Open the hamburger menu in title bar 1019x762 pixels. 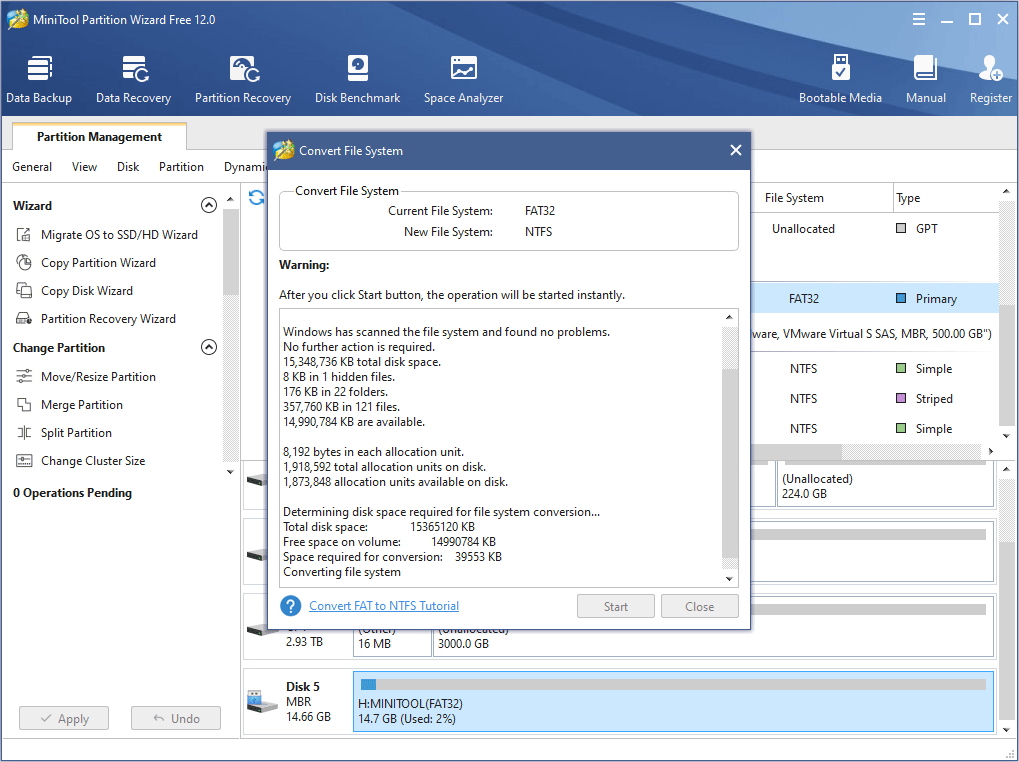tap(919, 19)
